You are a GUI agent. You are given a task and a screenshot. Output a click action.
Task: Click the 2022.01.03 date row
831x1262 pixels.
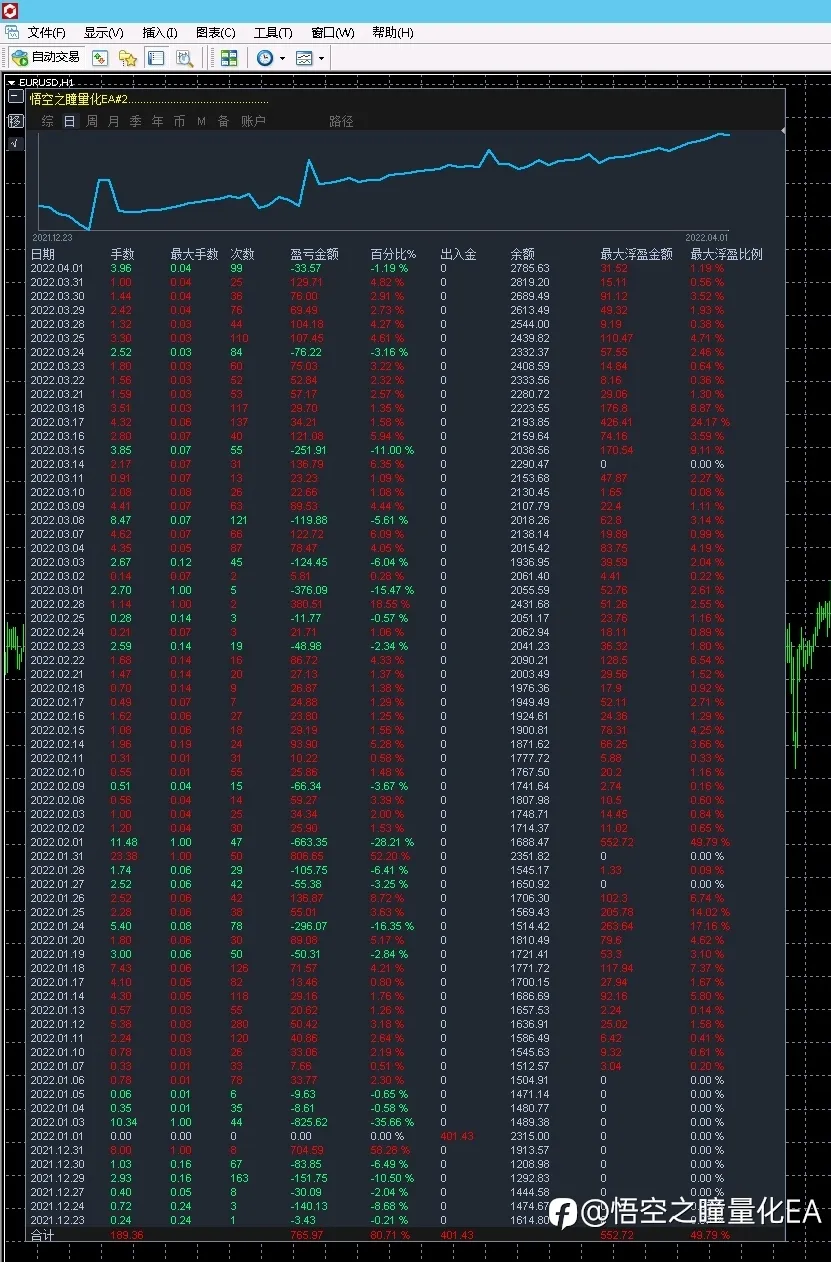[57, 1122]
